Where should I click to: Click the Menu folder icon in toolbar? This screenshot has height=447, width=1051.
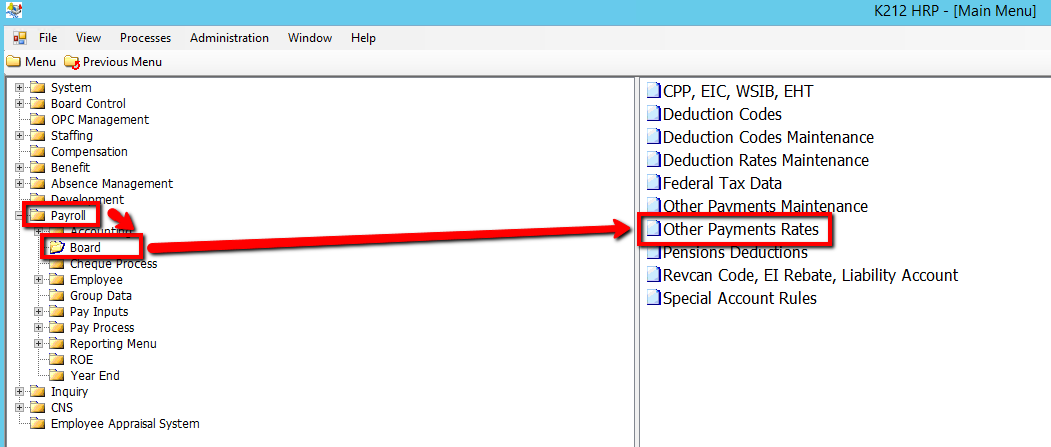click(13, 62)
